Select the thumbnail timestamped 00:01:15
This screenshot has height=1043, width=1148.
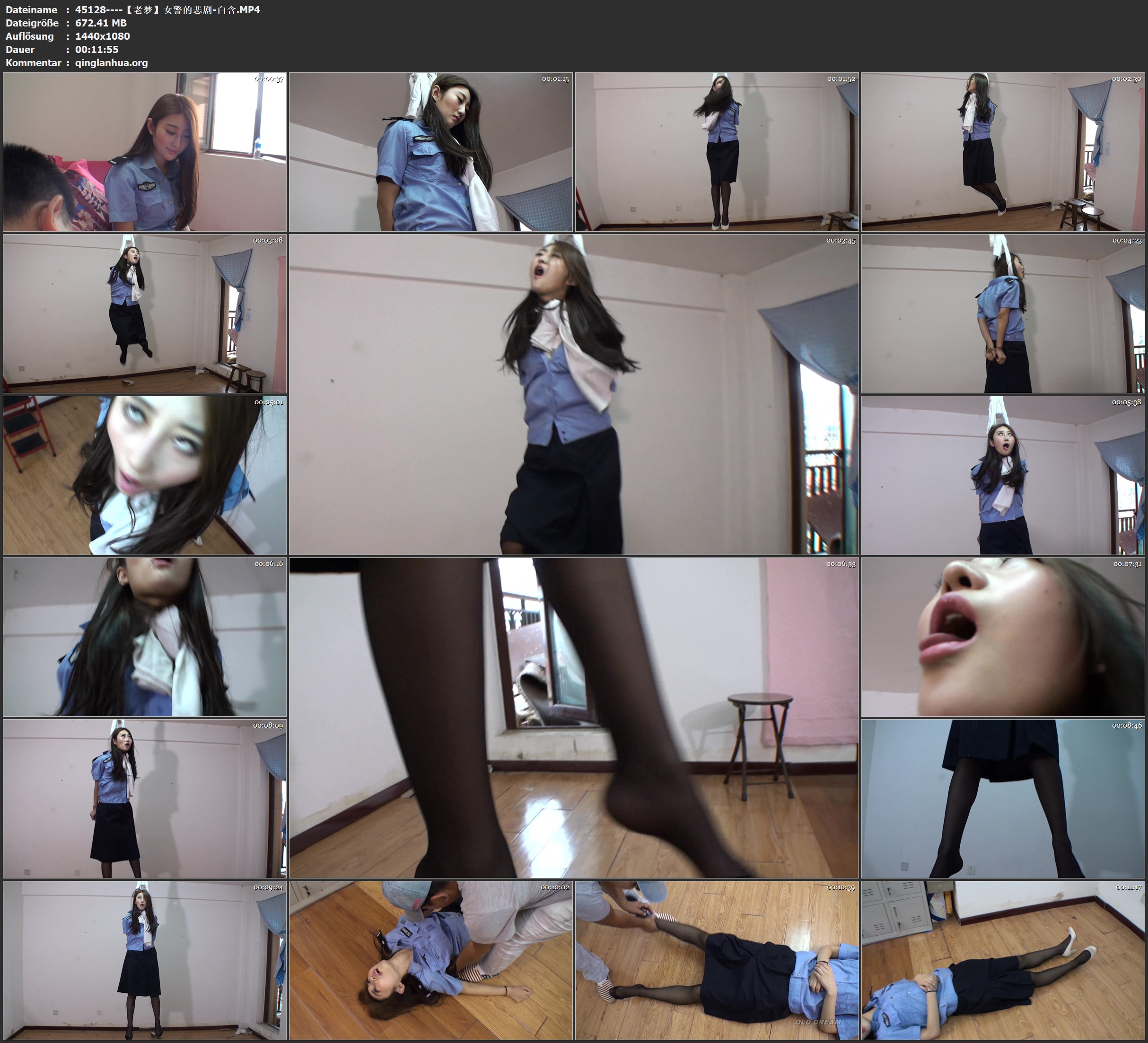(430, 151)
